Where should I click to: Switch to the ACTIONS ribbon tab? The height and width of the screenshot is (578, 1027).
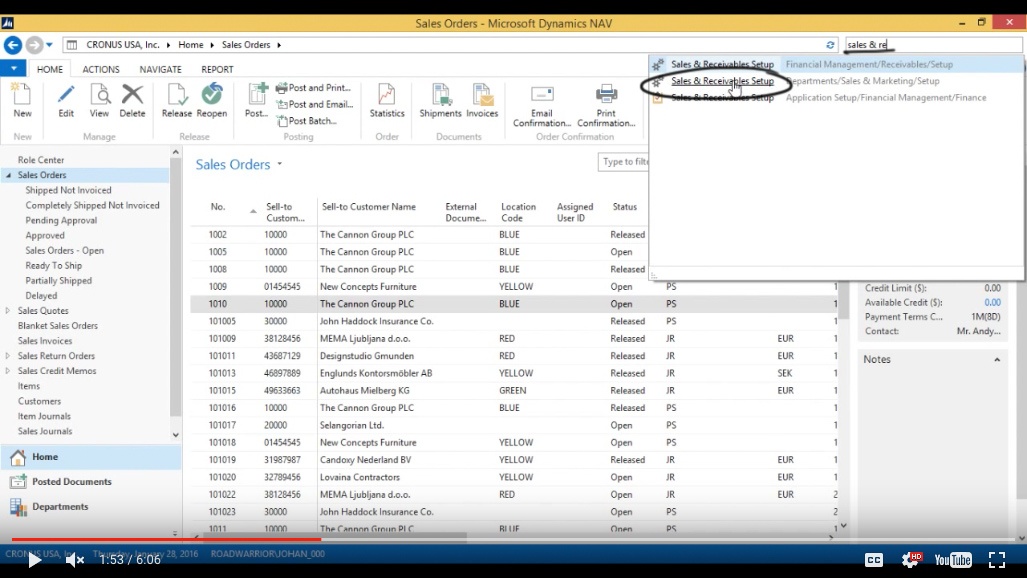pos(100,68)
